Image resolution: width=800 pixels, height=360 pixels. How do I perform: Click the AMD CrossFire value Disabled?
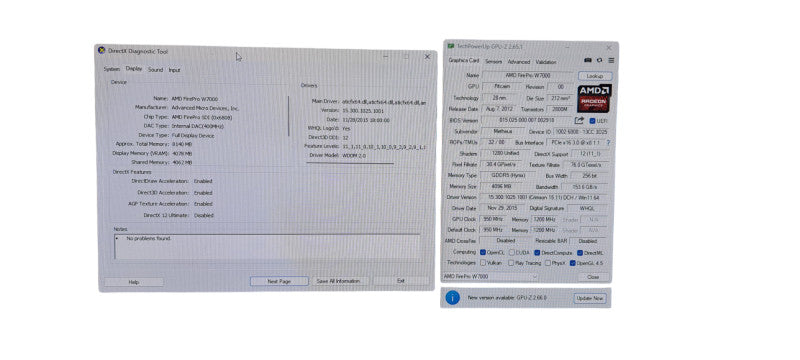click(x=505, y=240)
